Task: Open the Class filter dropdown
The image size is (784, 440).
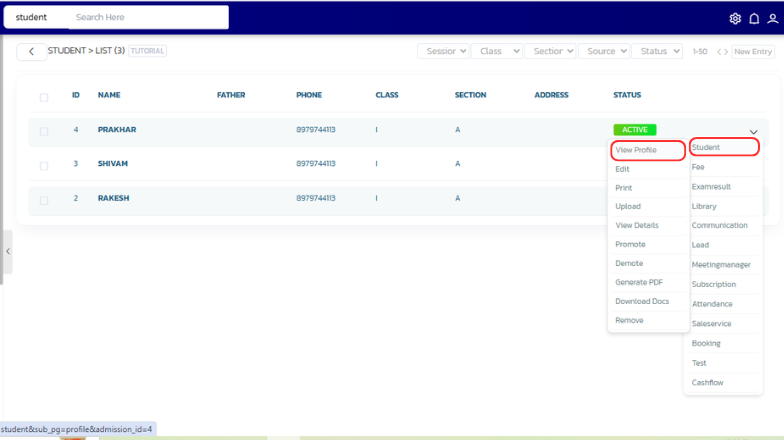Action: pos(497,51)
